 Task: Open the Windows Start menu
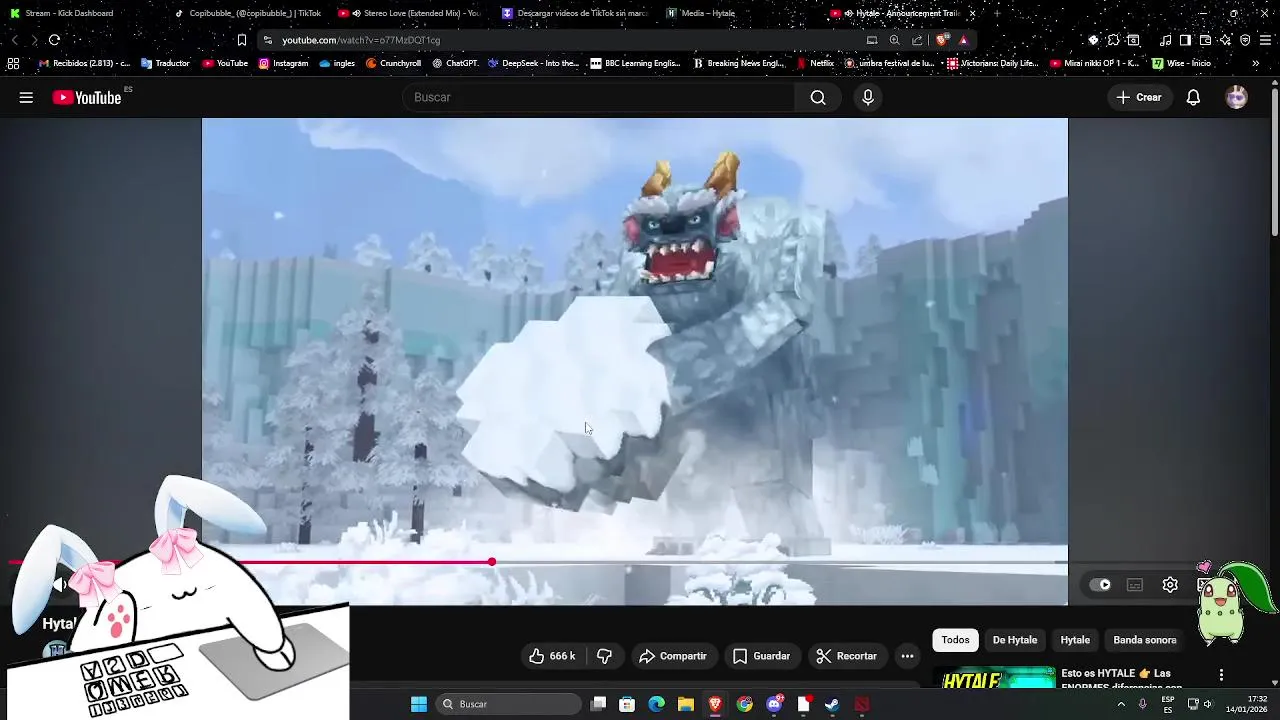pos(419,704)
